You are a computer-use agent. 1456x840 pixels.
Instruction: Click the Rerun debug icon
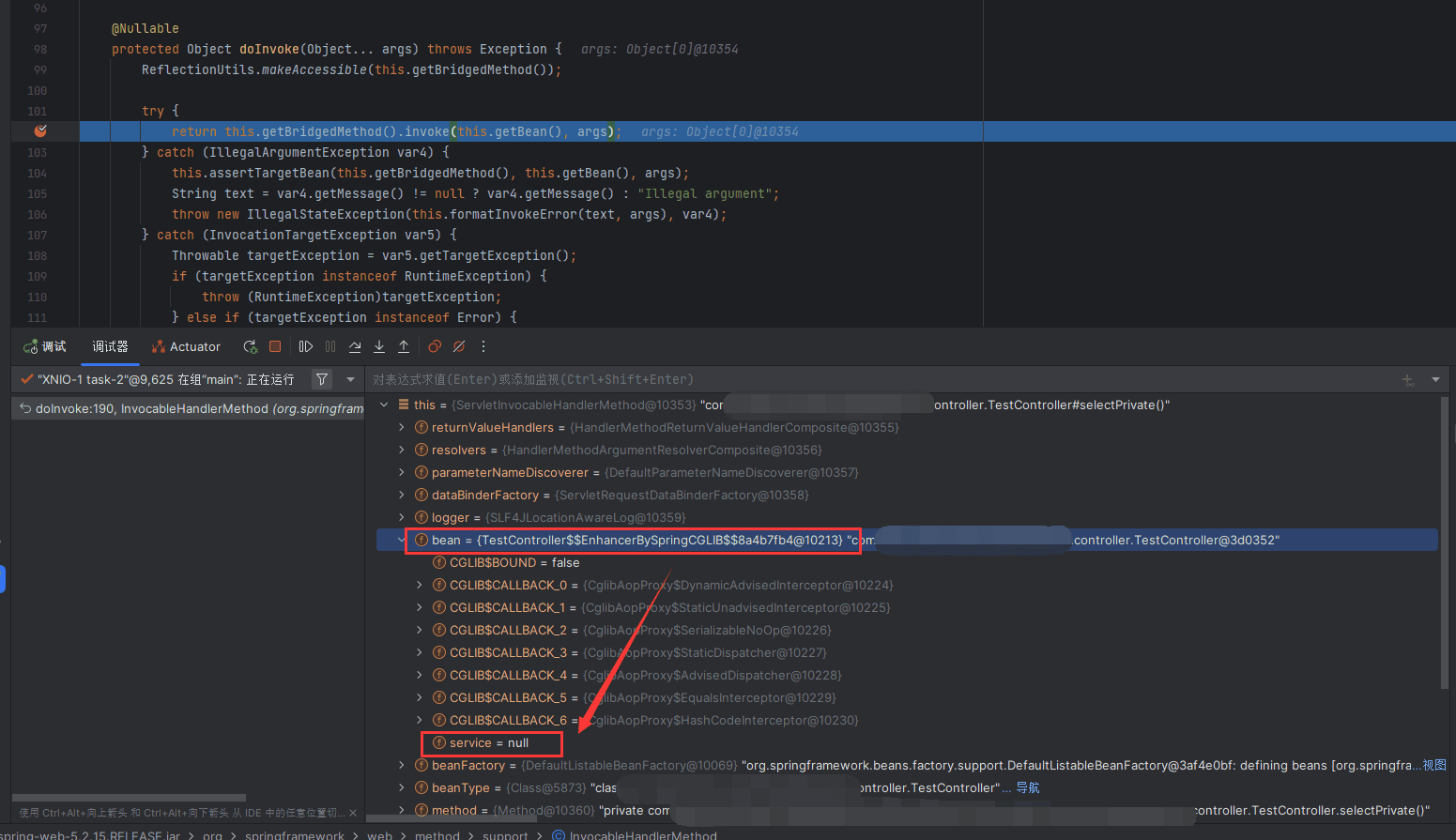coord(250,346)
